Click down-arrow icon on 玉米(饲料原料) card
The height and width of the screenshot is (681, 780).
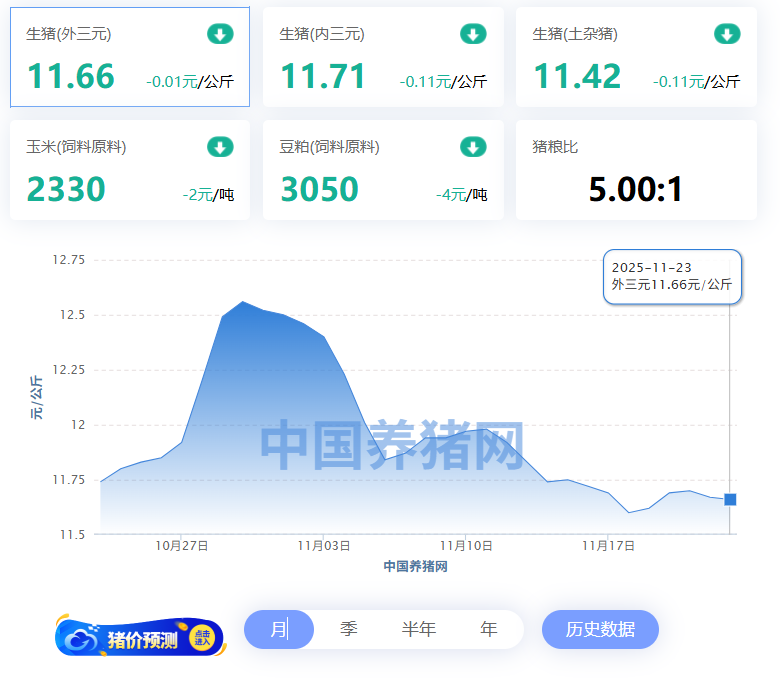coord(220,147)
